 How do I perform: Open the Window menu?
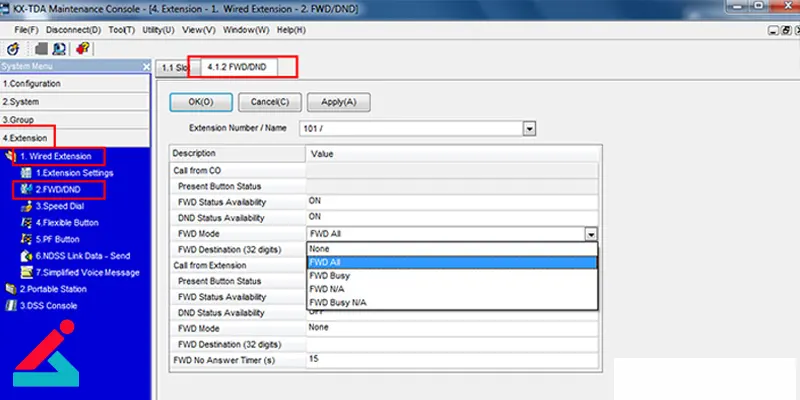246,30
